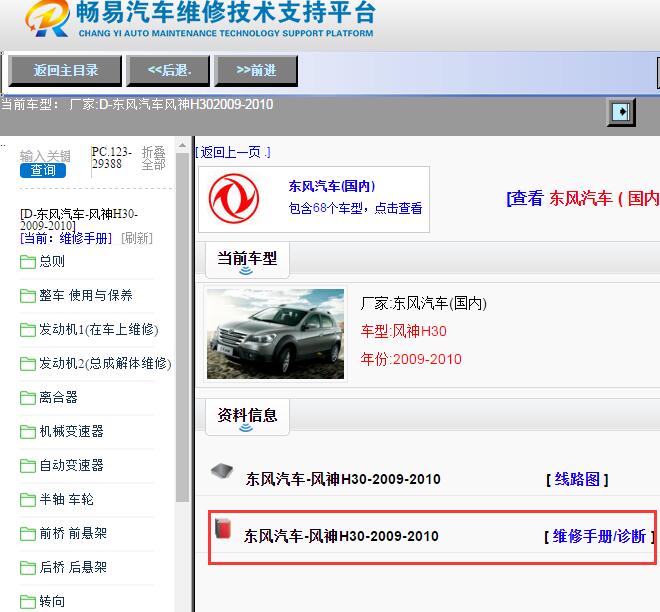Select the 资料信息 tab
Image resolution: width=660 pixels, height=612 pixels.
[247, 417]
